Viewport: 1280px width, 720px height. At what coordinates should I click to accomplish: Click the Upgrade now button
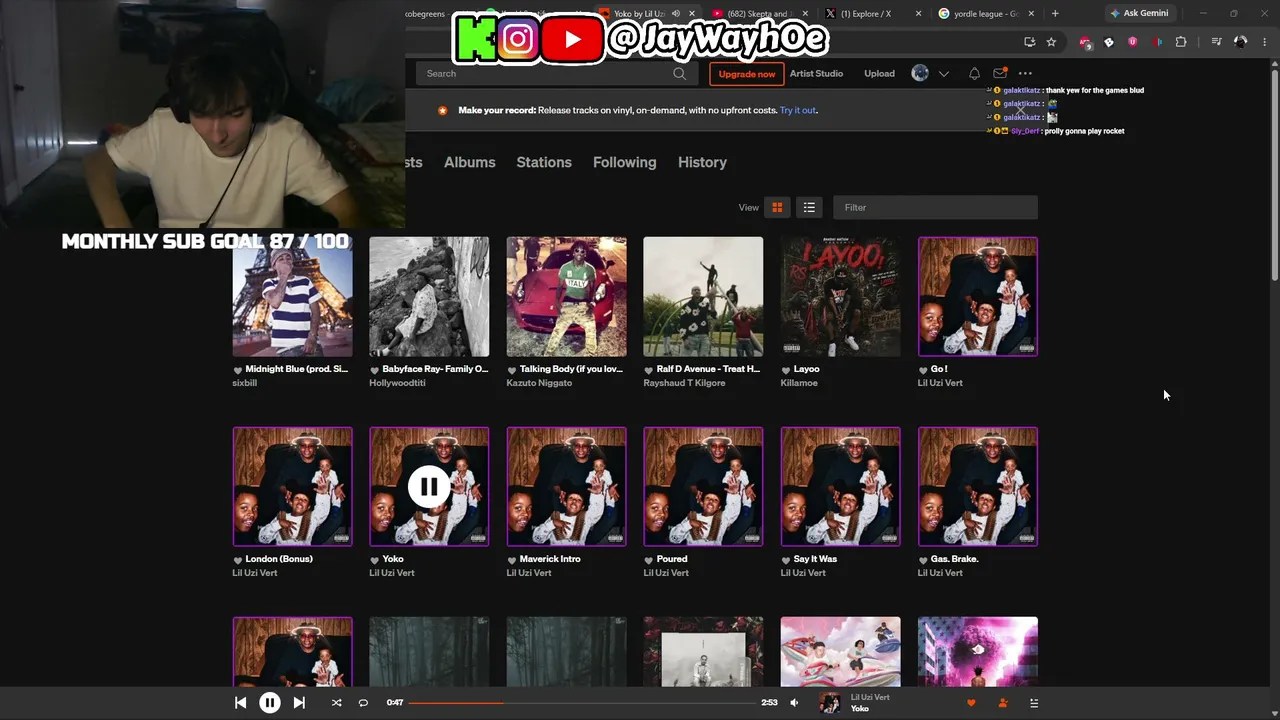(747, 74)
